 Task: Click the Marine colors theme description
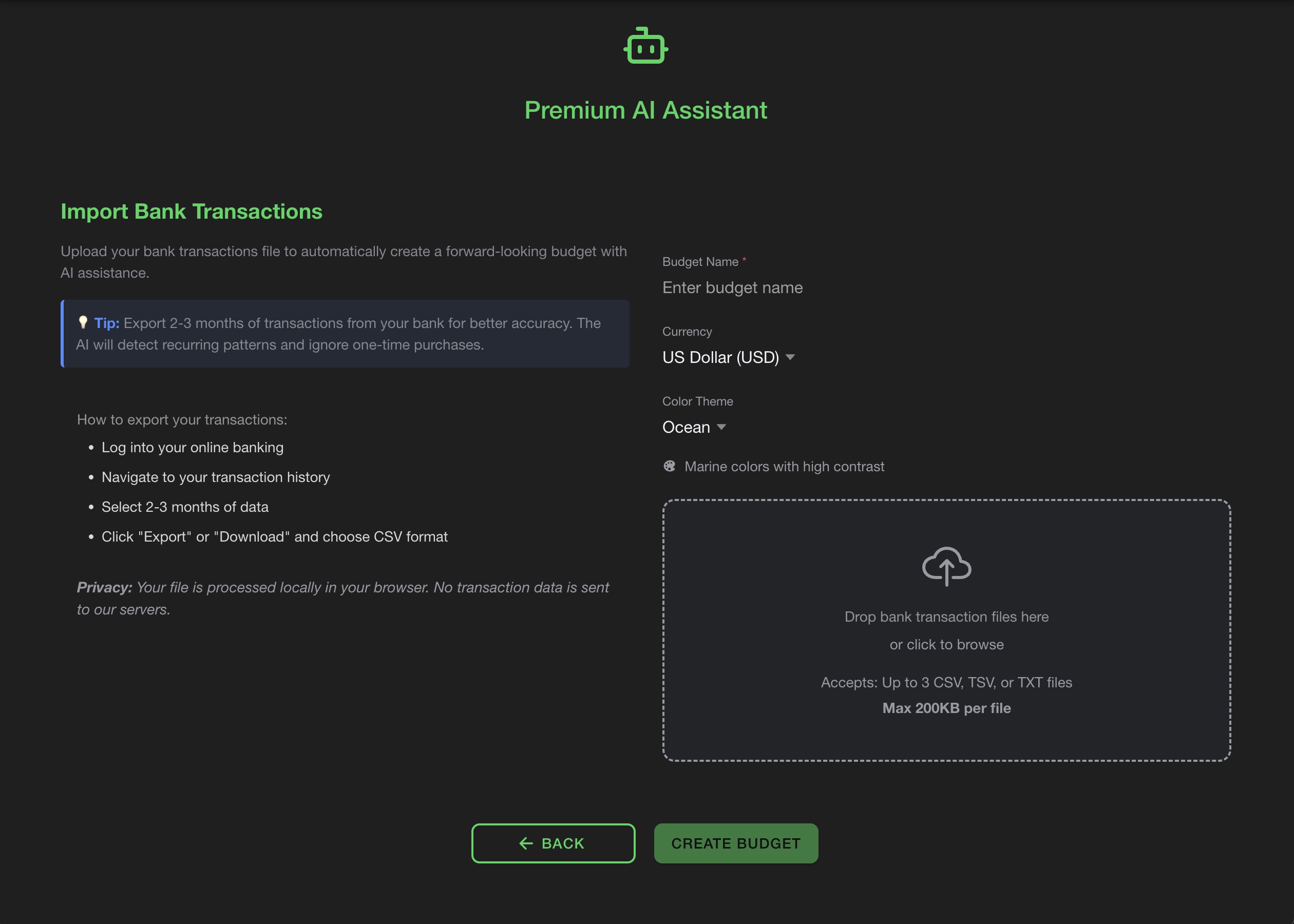click(784, 467)
